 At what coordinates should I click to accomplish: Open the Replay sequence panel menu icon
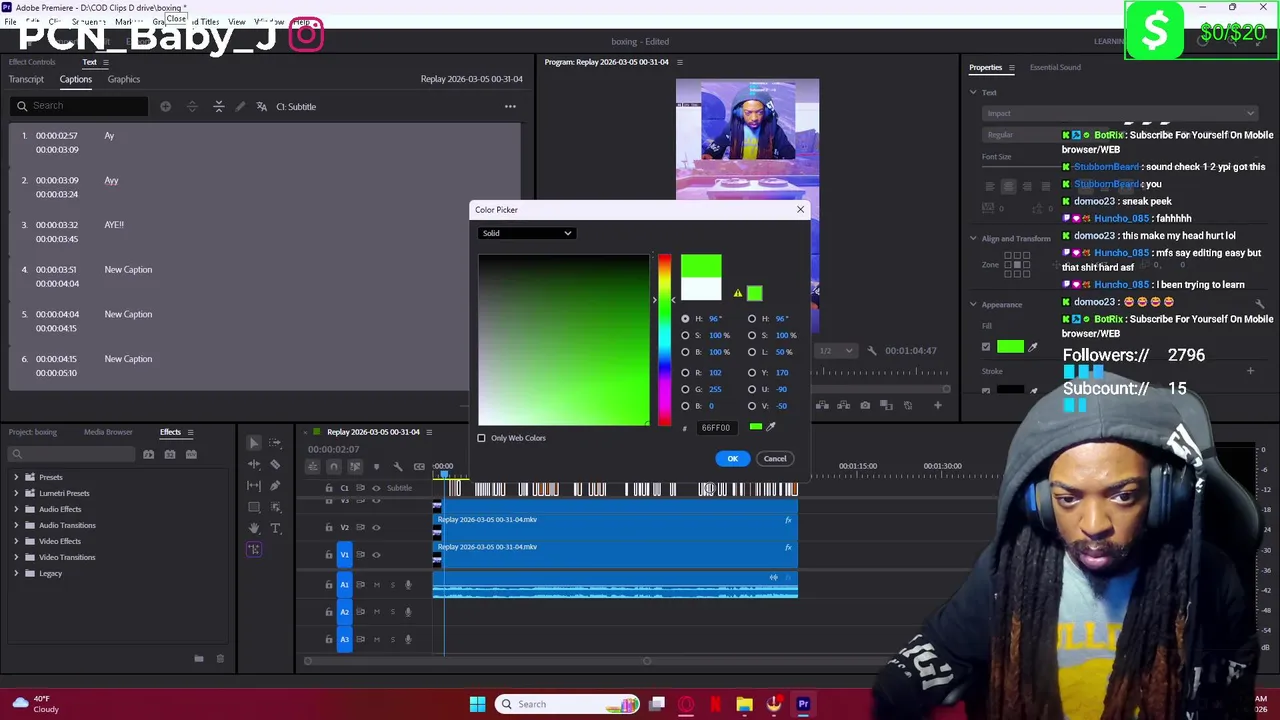click(x=429, y=432)
